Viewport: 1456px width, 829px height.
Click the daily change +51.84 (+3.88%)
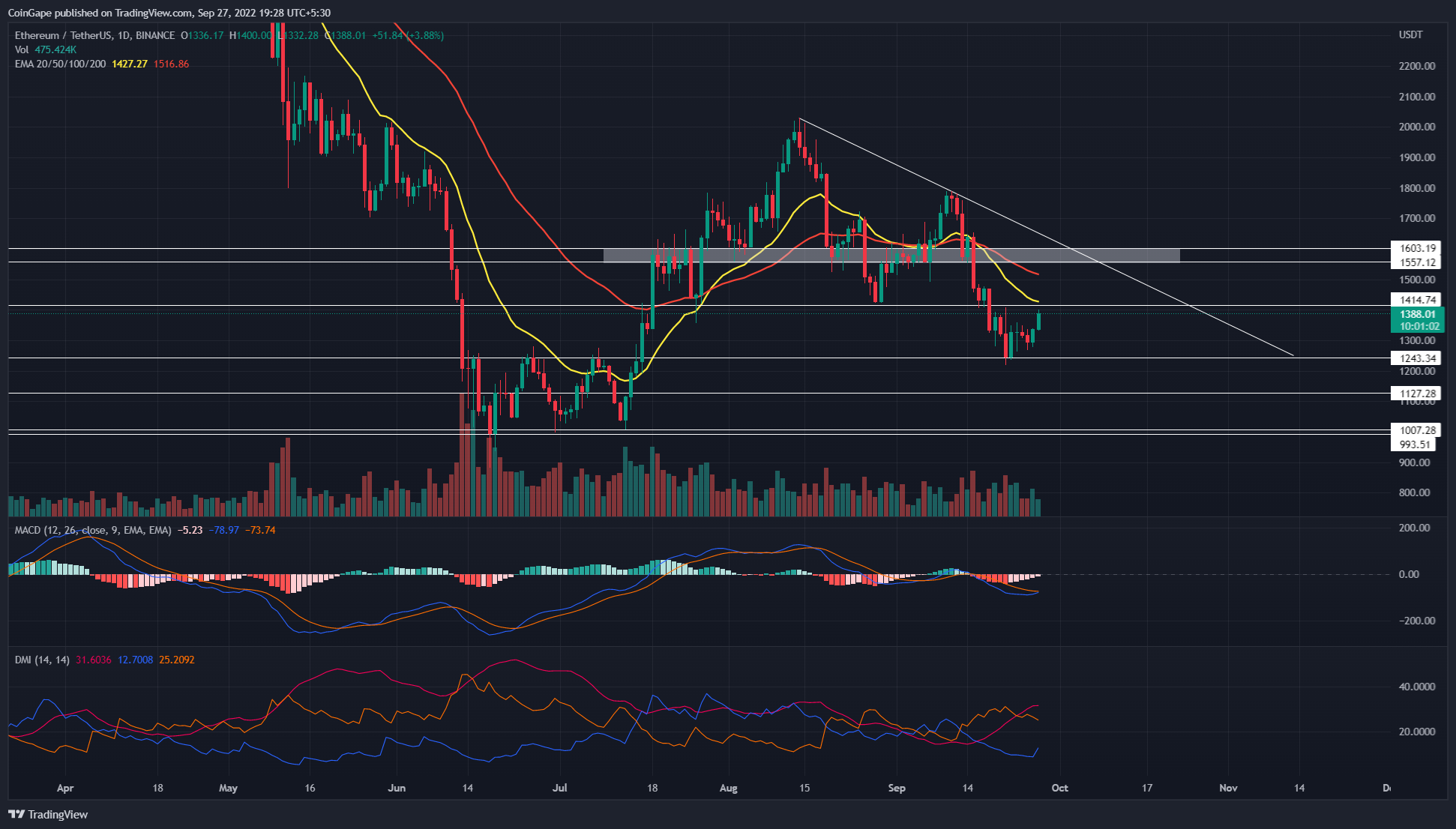[408, 35]
